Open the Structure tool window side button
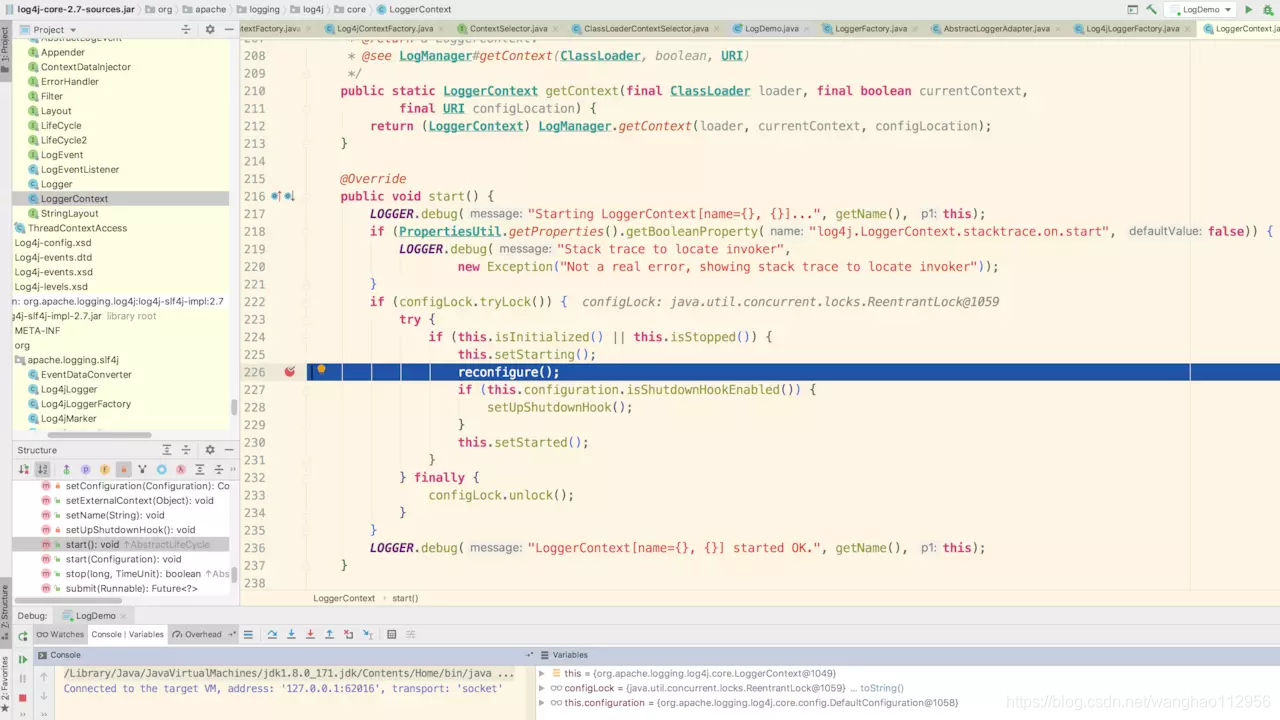Viewport: 1280px width, 720px height. 5,614
